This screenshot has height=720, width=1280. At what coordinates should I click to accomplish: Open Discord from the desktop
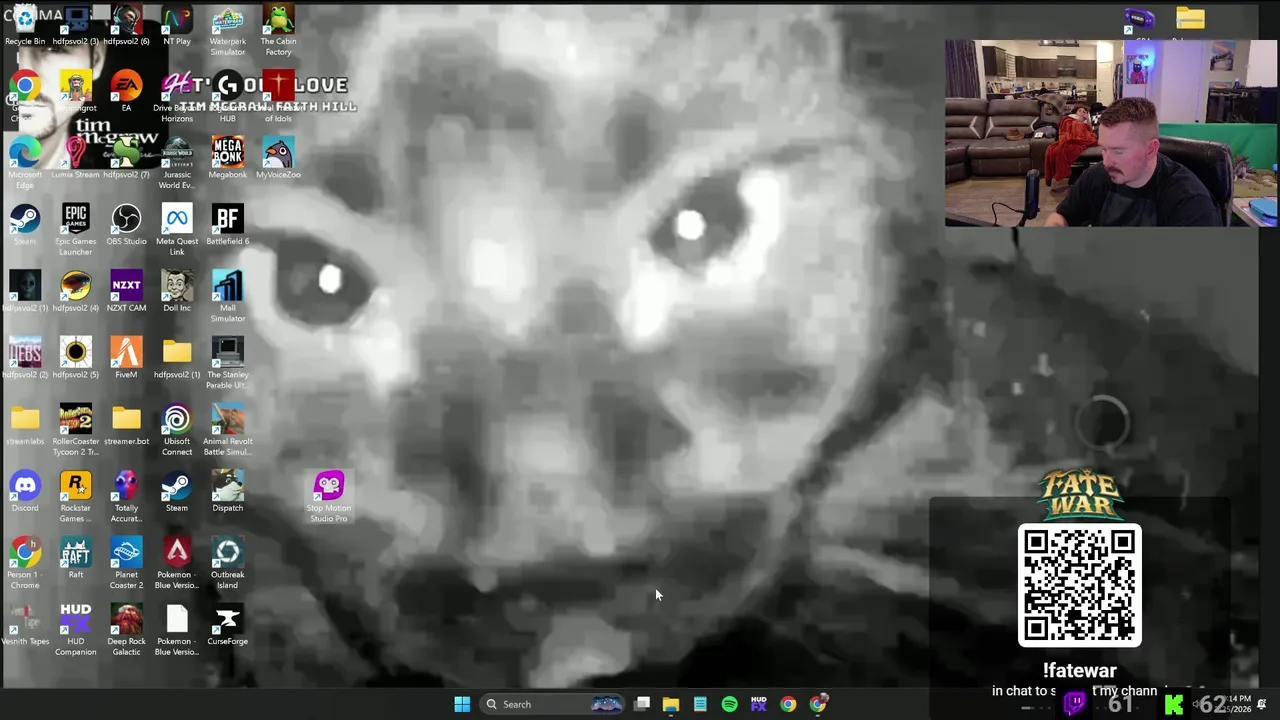[25, 493]
